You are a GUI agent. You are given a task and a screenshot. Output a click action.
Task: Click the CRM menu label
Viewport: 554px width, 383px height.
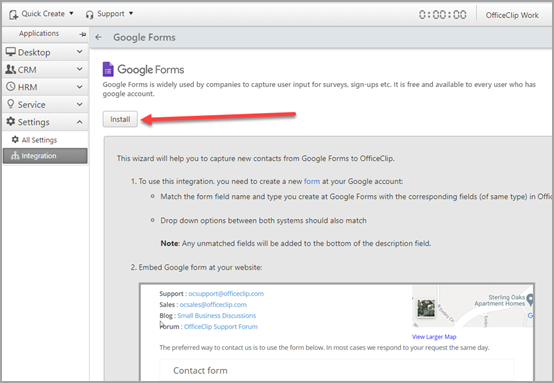coord(27,70)
